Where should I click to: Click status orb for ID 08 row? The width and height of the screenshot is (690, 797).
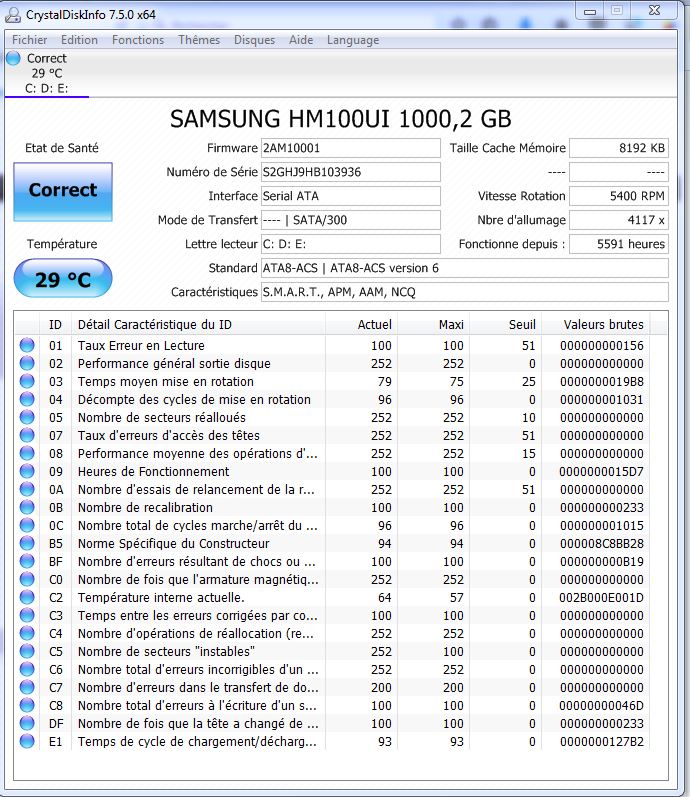click(27, 453)
